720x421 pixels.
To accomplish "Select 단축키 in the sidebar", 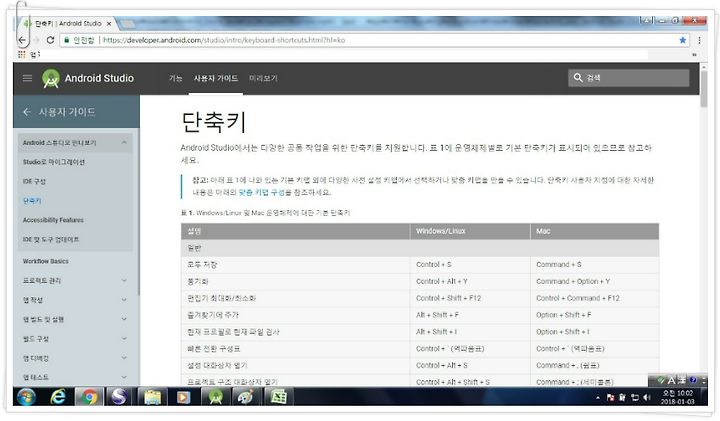I will tap(32, 201).
